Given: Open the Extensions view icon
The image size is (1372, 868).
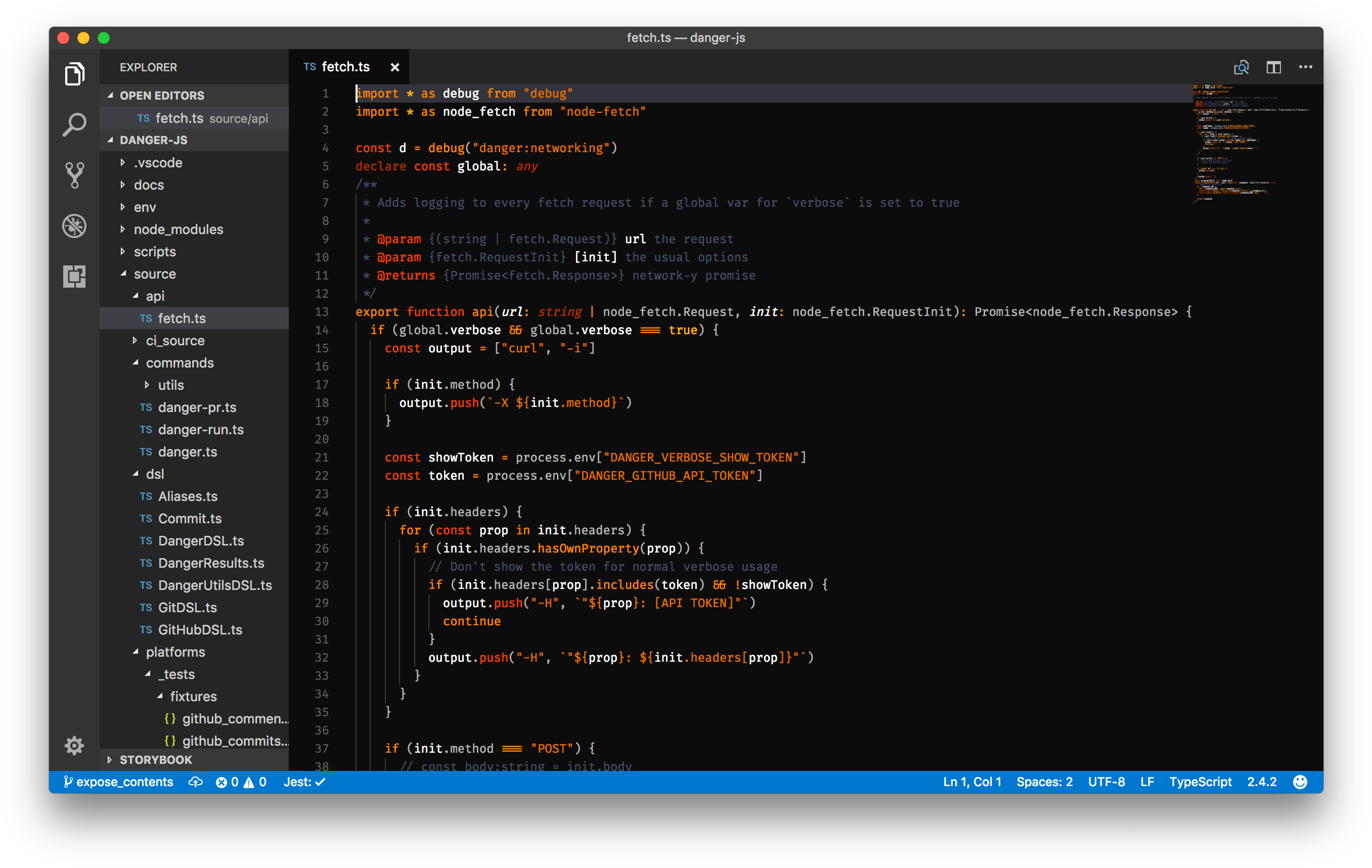Looking at the screenshot, I should (x=74, y=276).
